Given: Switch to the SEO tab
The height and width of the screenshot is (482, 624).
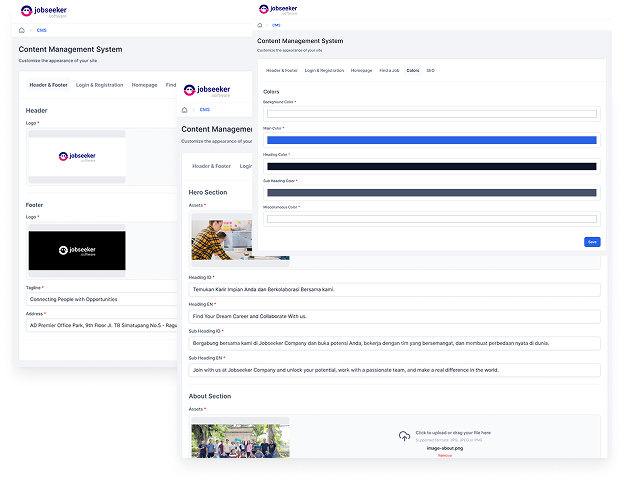Looking at the screenshot, I should click(x=431, y=70).
